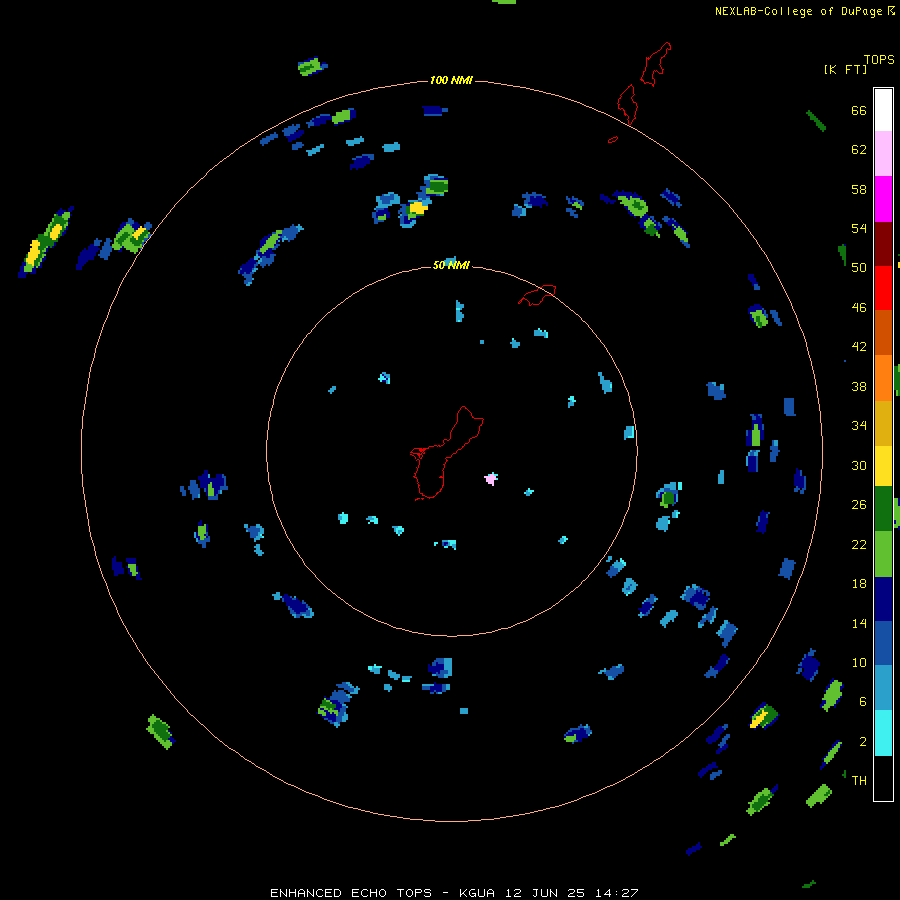The height and width of the screenshot is (900, 900).
Task: Click the NEXLAB-College of DuPage label
Action: coord(798,11)
